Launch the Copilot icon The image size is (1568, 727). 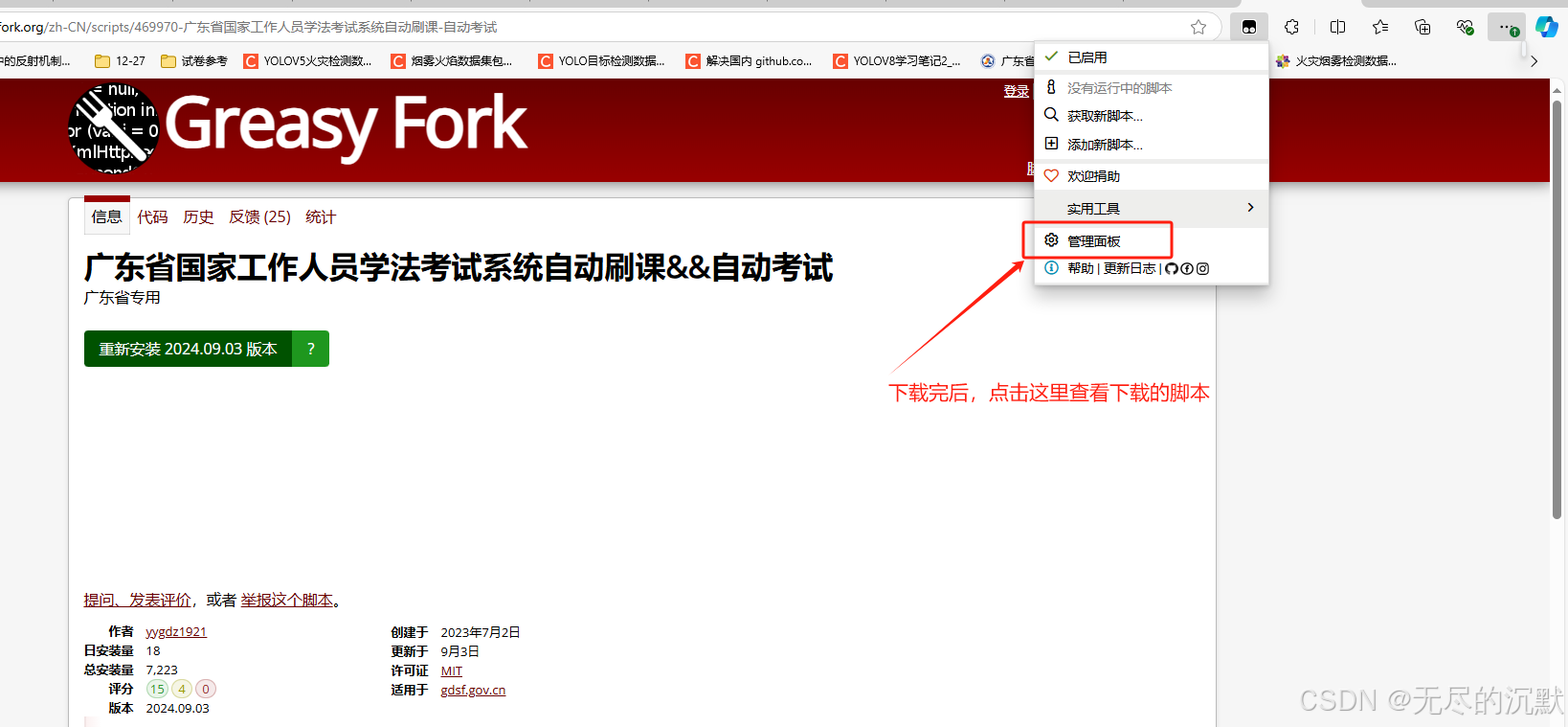[x=1547, y=27]
